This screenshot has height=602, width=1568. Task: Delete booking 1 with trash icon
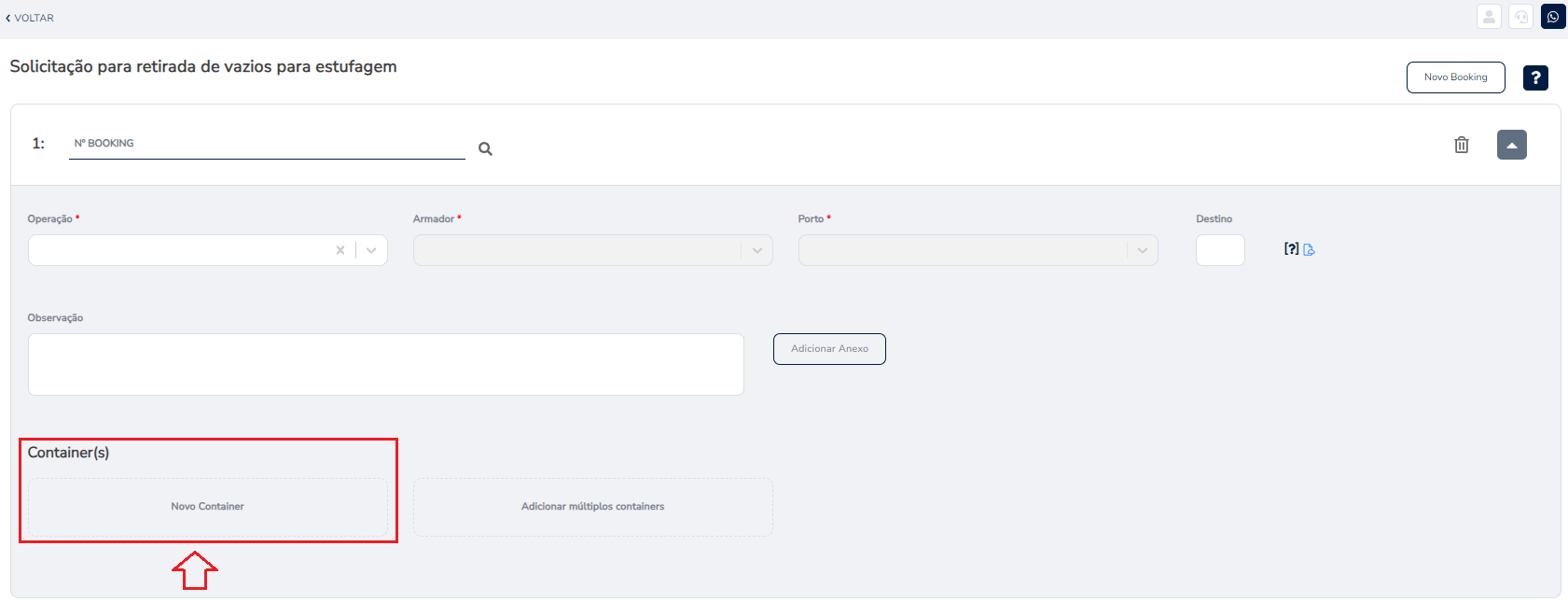(1462, 145)
